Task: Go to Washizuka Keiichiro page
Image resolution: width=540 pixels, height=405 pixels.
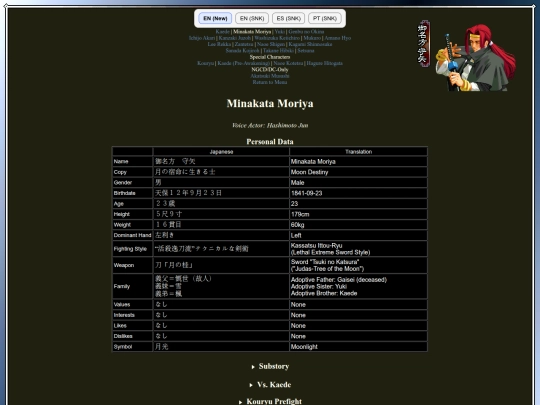Action: click(277, 38)
